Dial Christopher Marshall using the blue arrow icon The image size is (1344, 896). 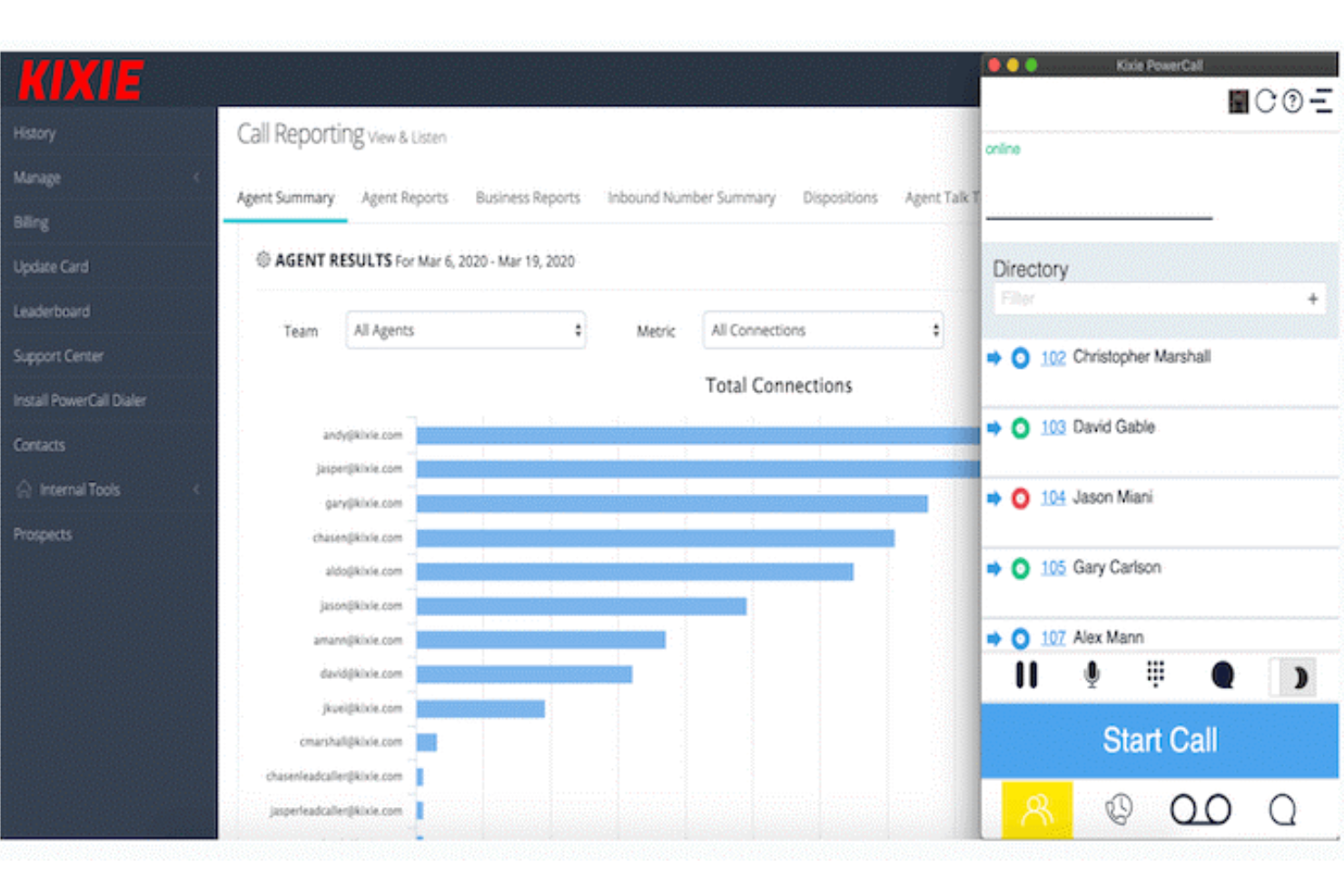tap(992, 357)
